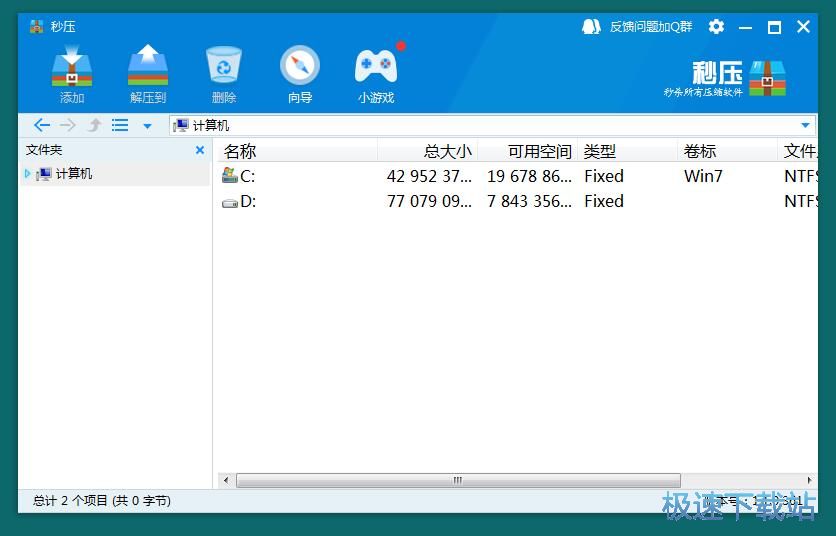Click the D: drive icon
Viewport: 836px width, 536px height.
pos(230,203)
